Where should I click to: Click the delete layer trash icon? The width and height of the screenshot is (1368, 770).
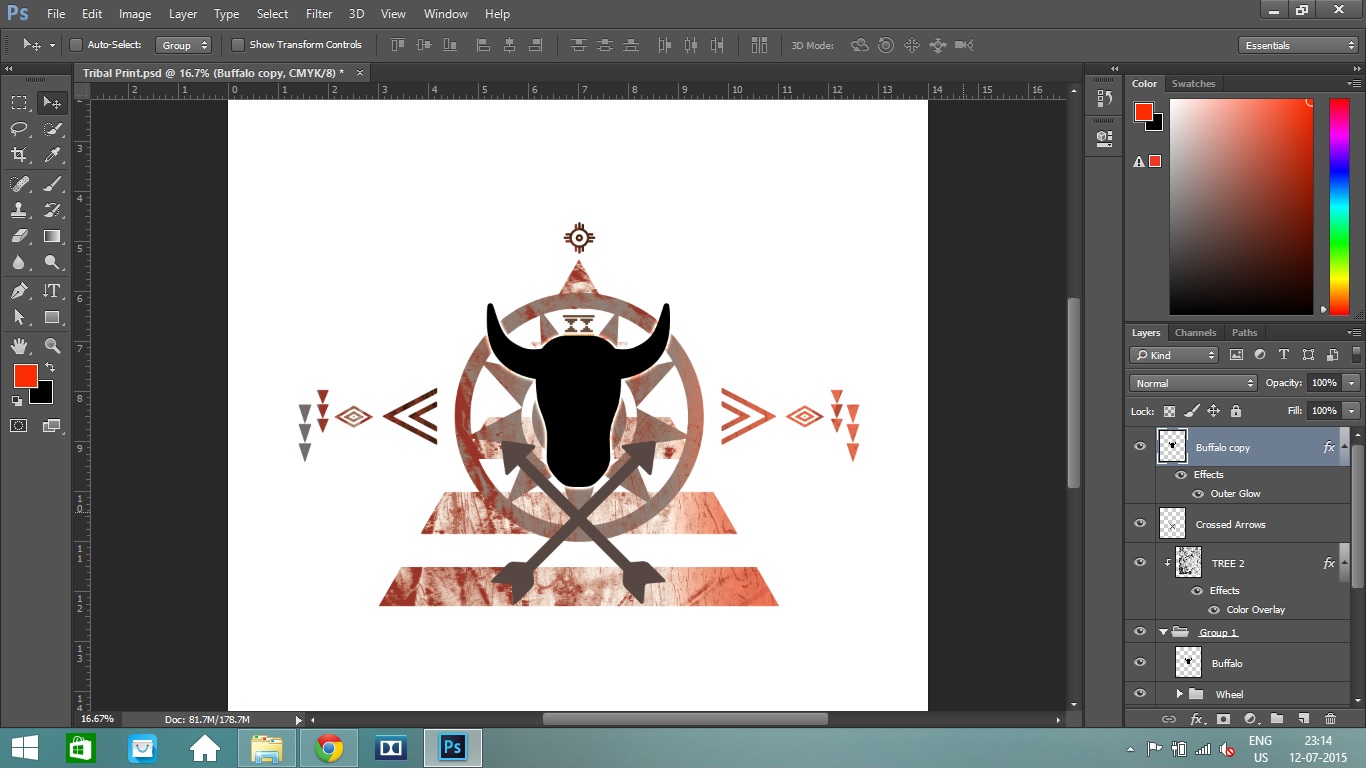1330,719
